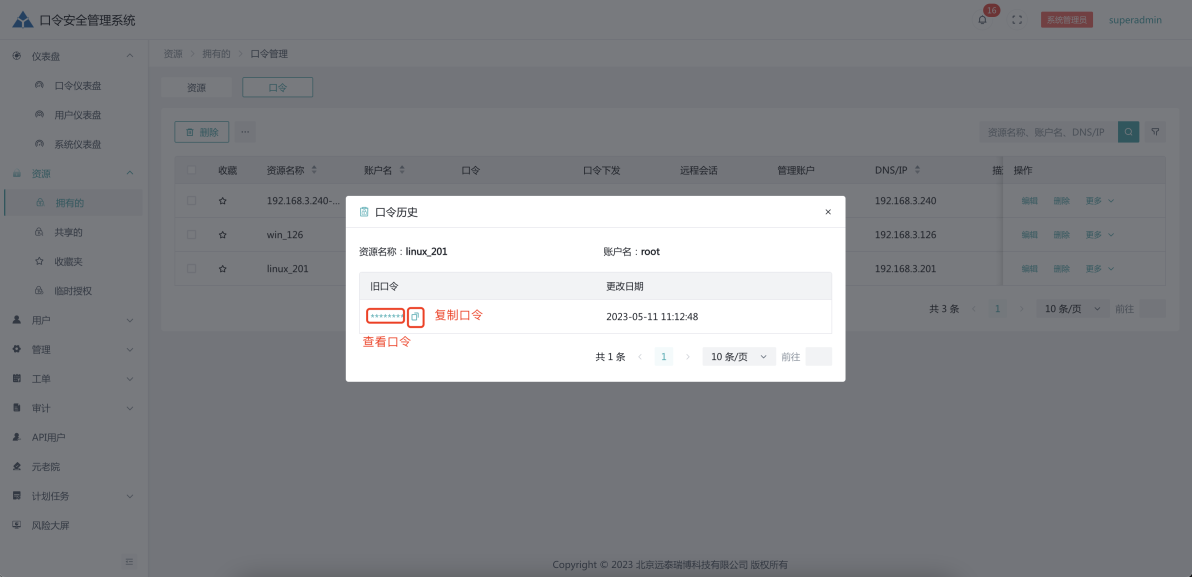Click the notification bell icon
Image resolution: width=1192 pixels, height=577 pixels.
click(983, 20)
